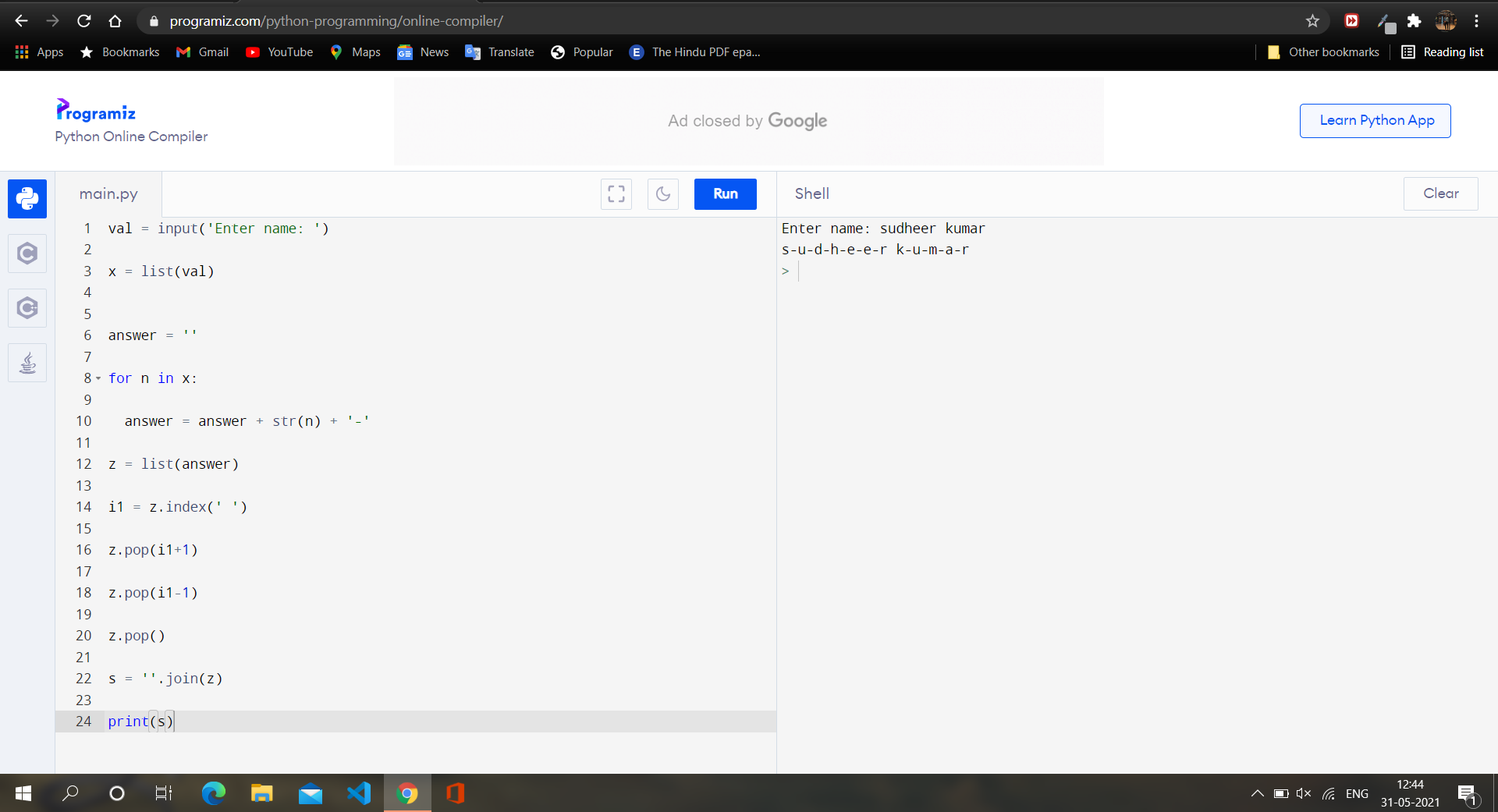Select the main.py file tab
Screen dimensions: 1498x812
tap(108, 194)
